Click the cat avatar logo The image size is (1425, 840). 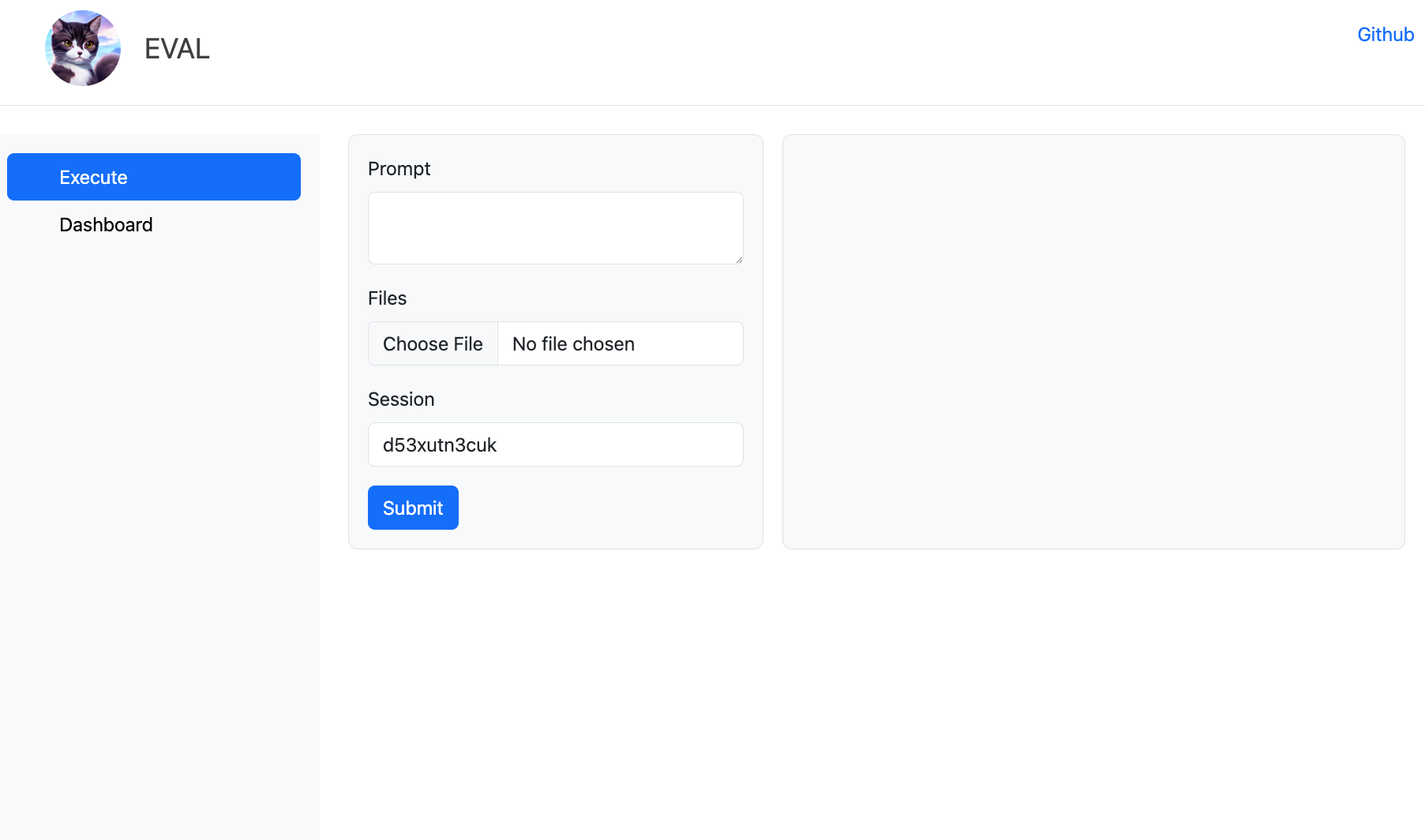[x=82, y=48]
